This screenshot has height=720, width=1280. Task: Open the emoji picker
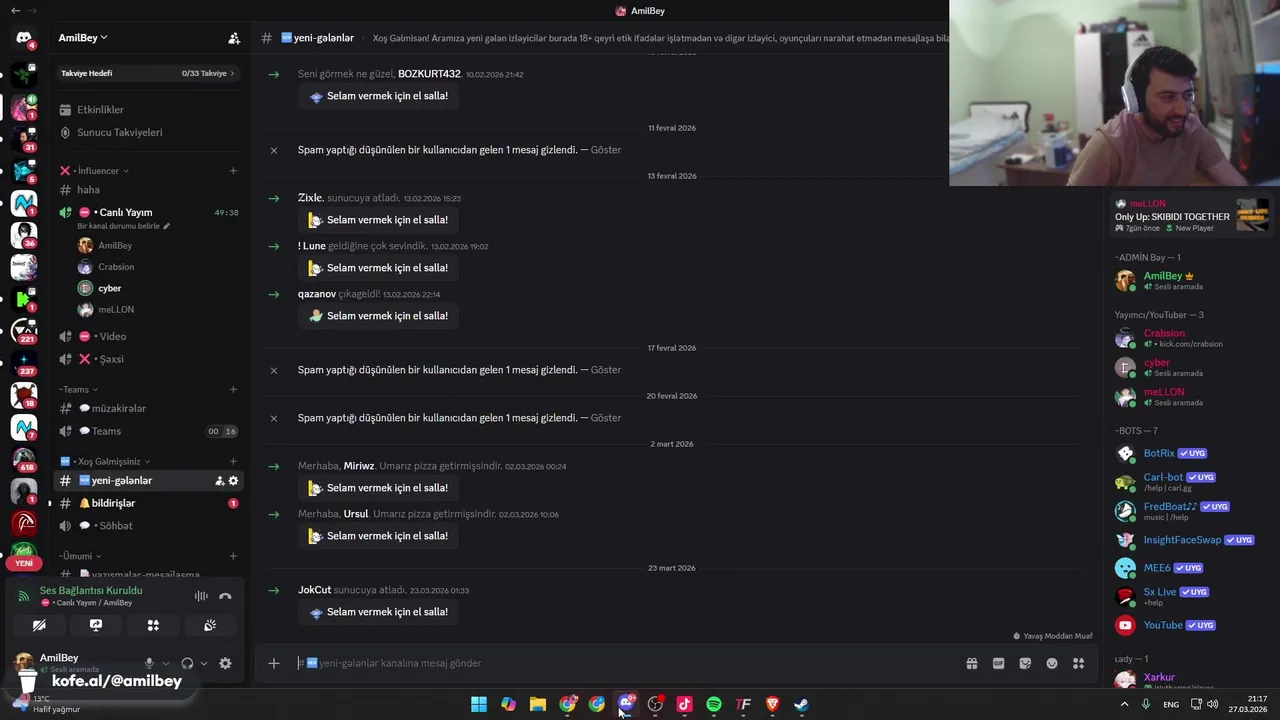click(x=1052, y=663)
